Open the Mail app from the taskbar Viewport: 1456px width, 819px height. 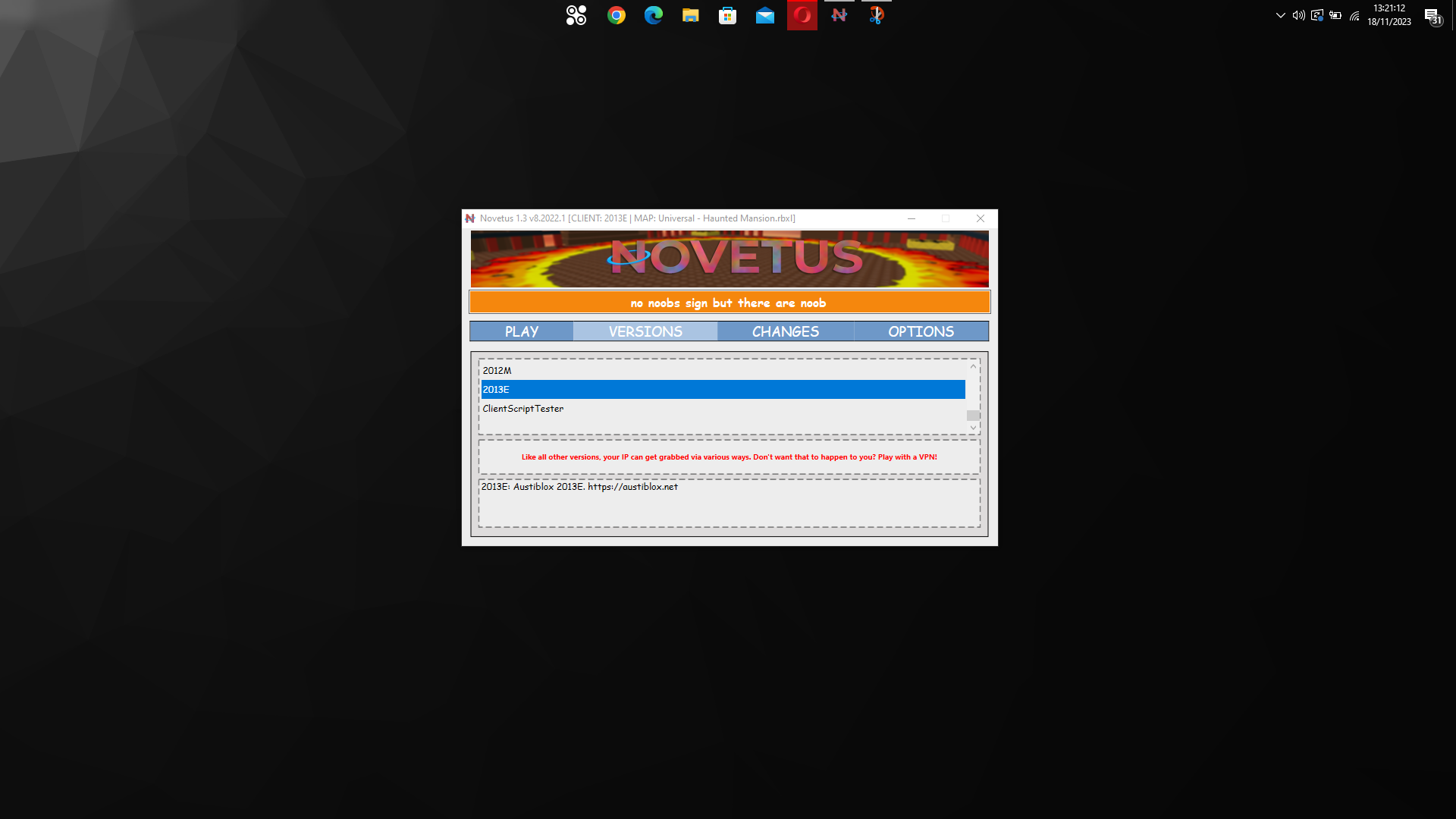pos(764,15)
